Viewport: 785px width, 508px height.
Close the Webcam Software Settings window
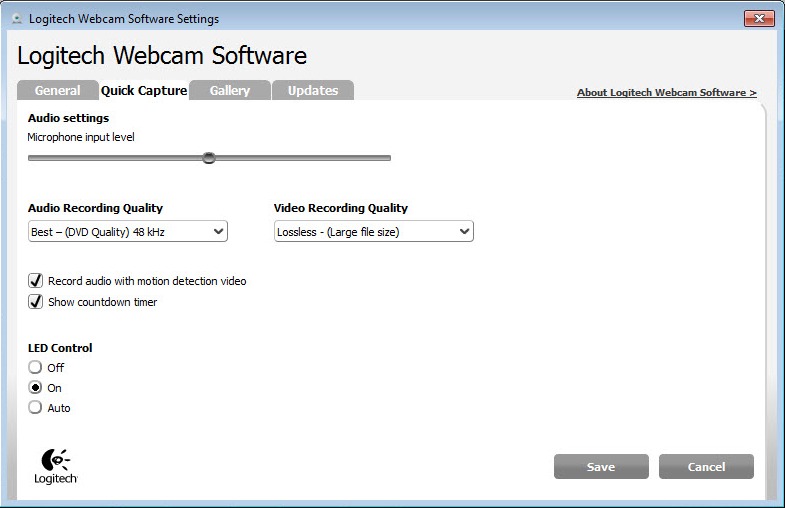point(759,18)
